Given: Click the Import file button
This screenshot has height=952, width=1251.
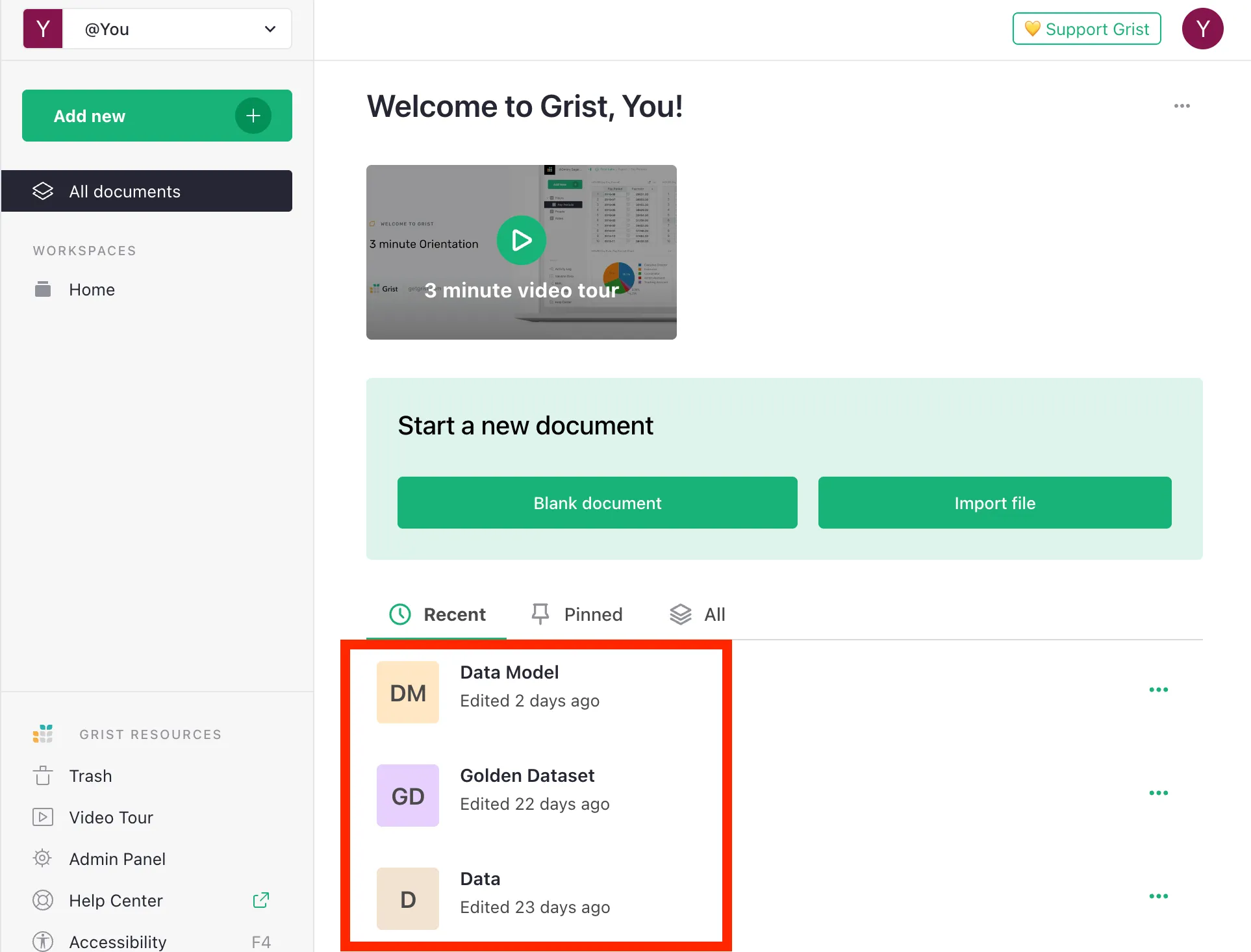Looking at the screenshot, I should 995,503.
